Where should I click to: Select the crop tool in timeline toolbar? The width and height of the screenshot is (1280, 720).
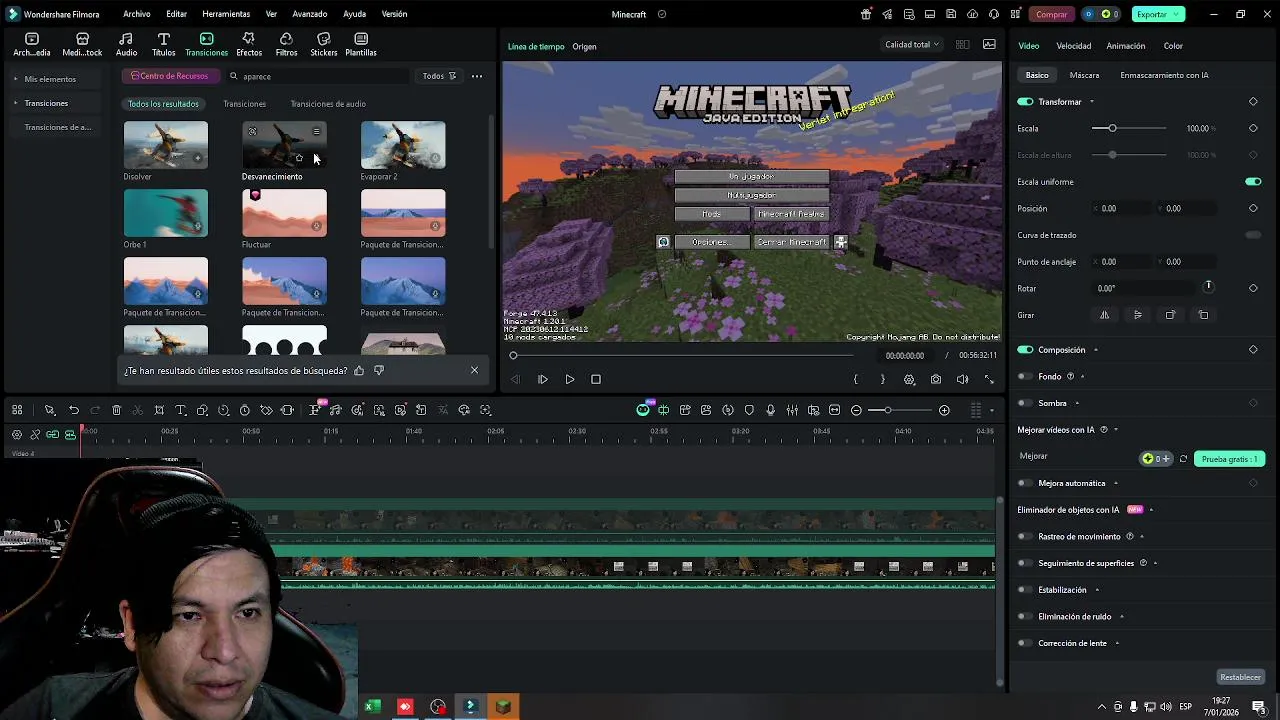159,410
